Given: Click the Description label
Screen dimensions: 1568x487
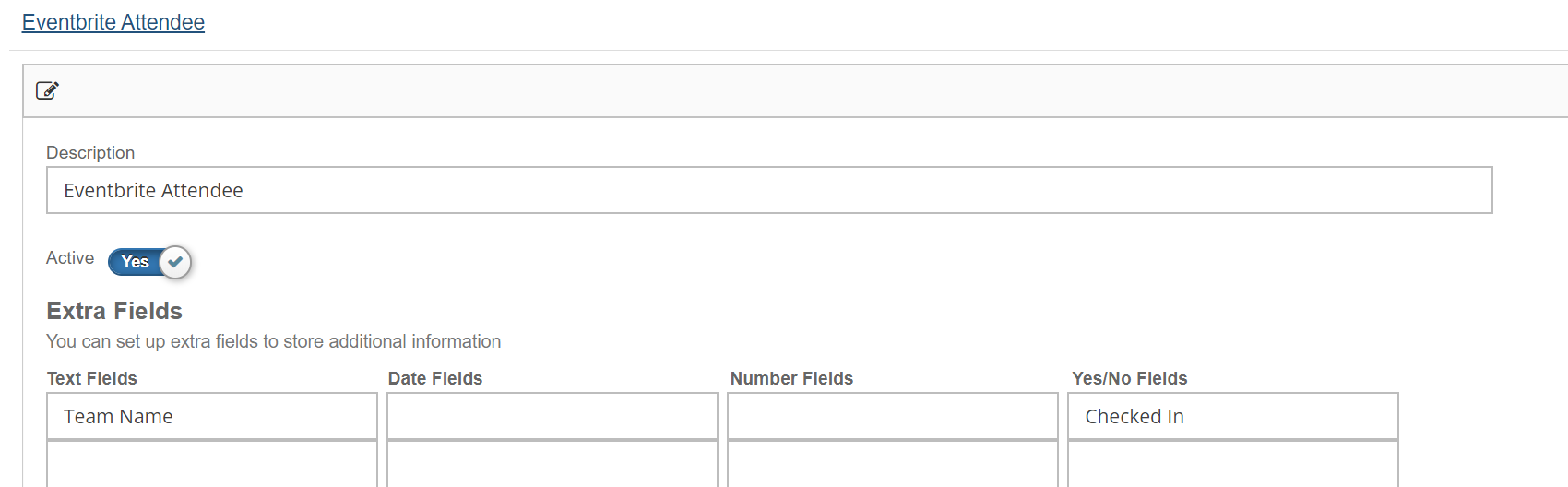Looking at the screenshot, I should click(90, 152).
